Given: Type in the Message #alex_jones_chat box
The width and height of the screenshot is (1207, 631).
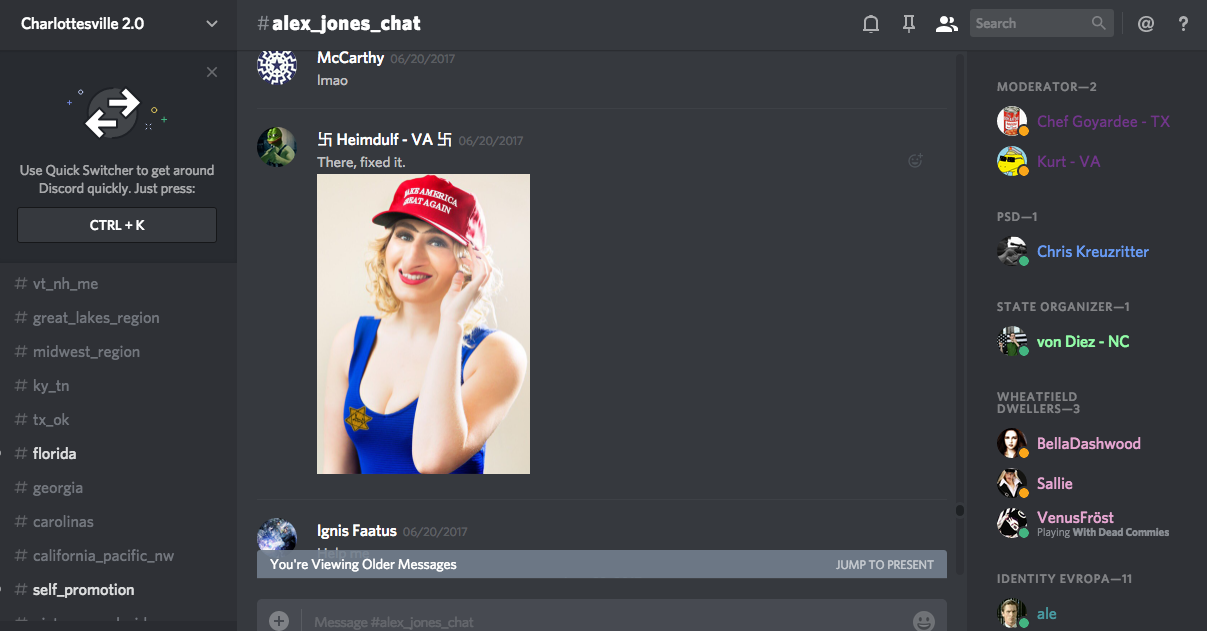Looking at the screenshot, I should pyautogui.click(x=600, y=621).
